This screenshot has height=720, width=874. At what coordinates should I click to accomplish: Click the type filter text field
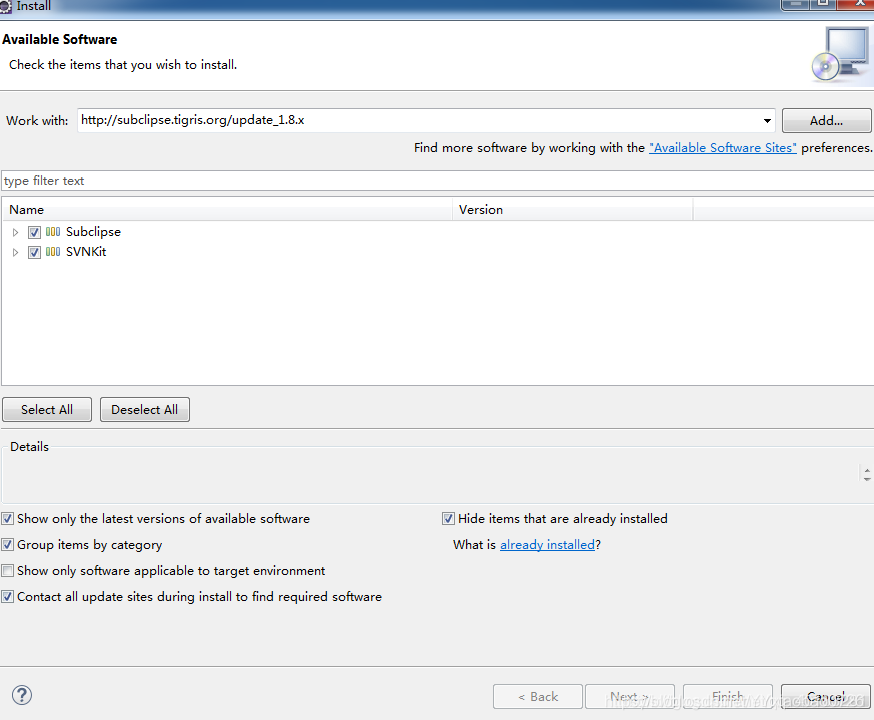tap(437, 181)
